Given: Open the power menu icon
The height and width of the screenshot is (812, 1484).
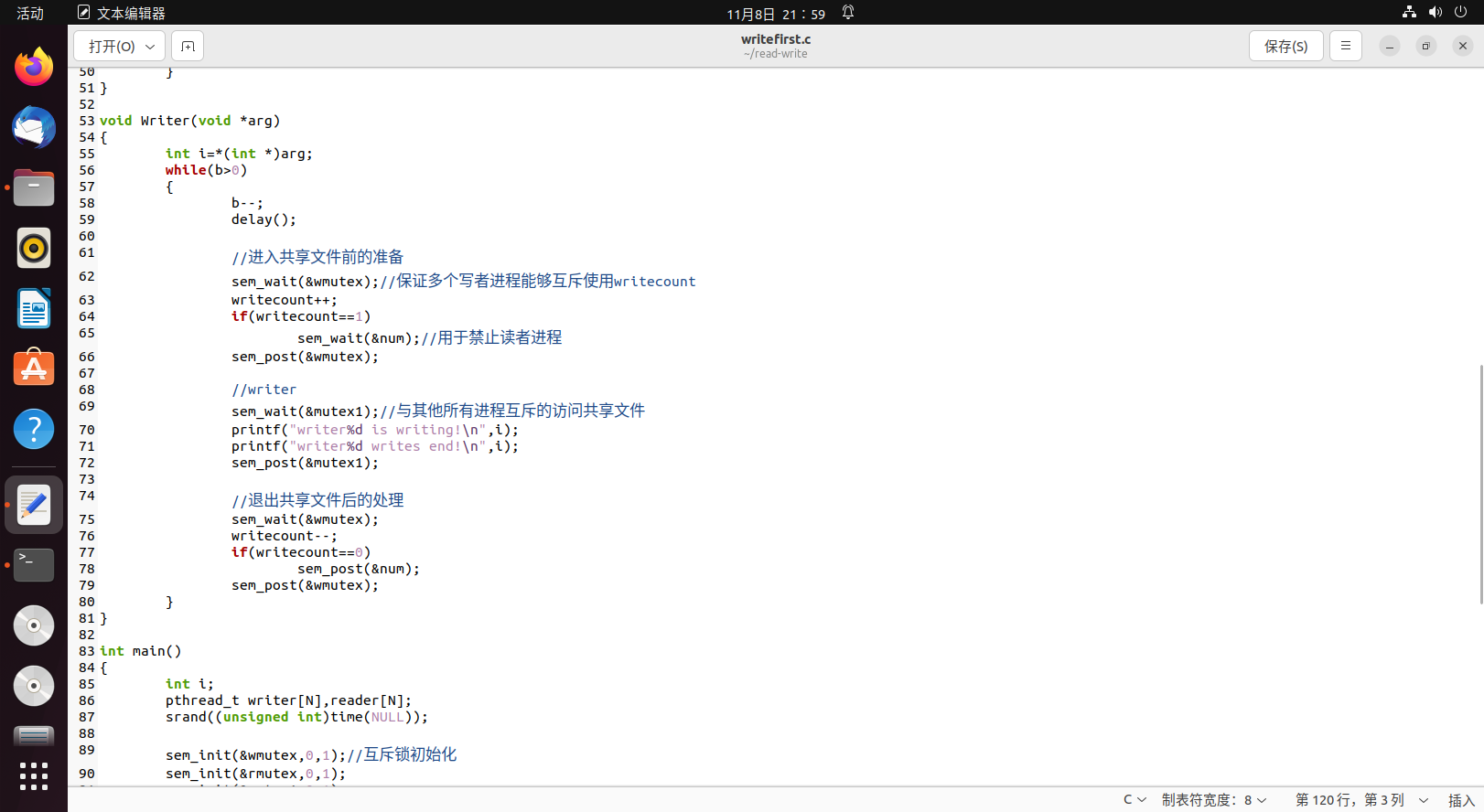Looking at the screenshot, I should (x=1460, y=13).
